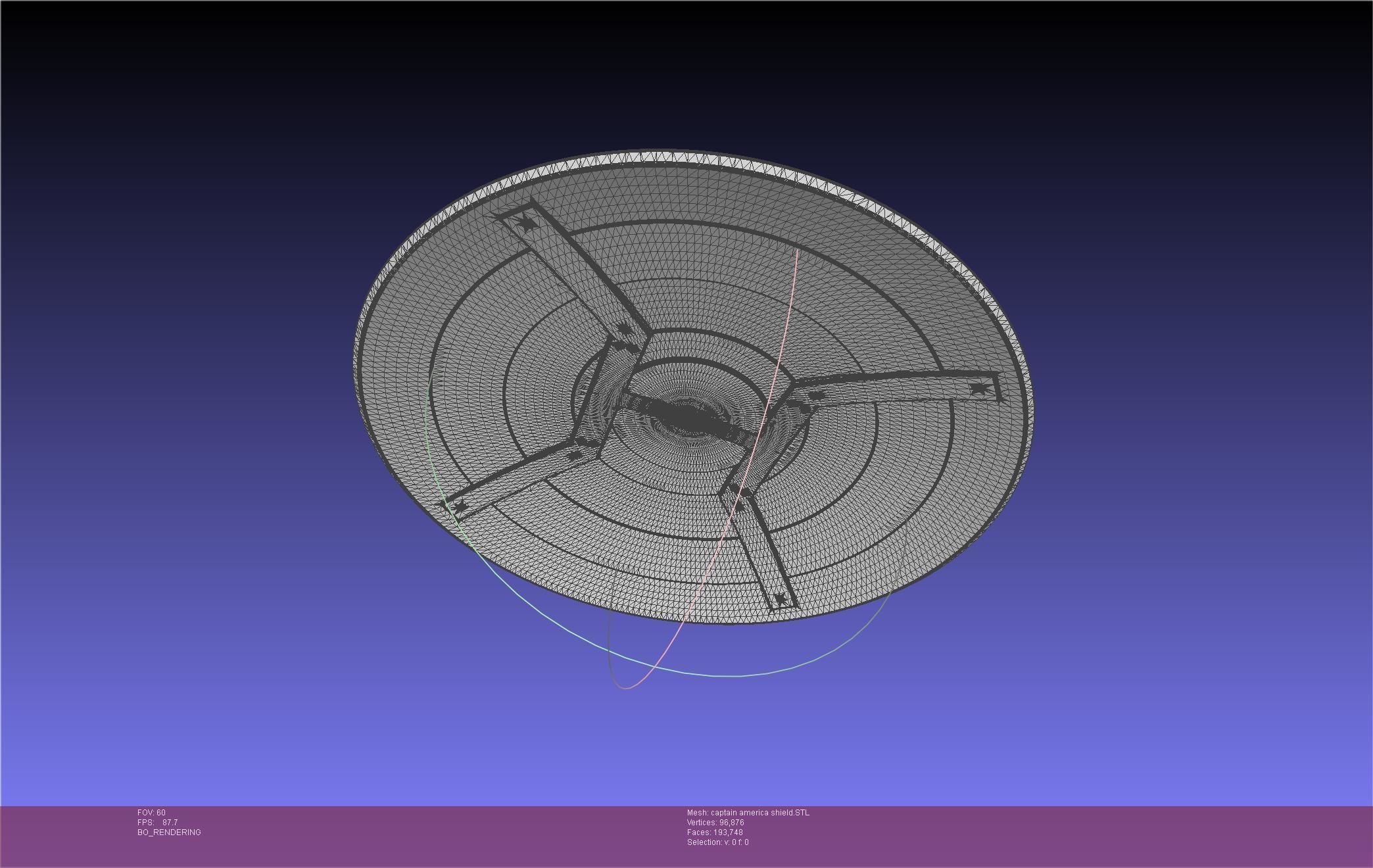Click the FPS 87.7 readout
The image size is (1373, 868).
[157, 823]
